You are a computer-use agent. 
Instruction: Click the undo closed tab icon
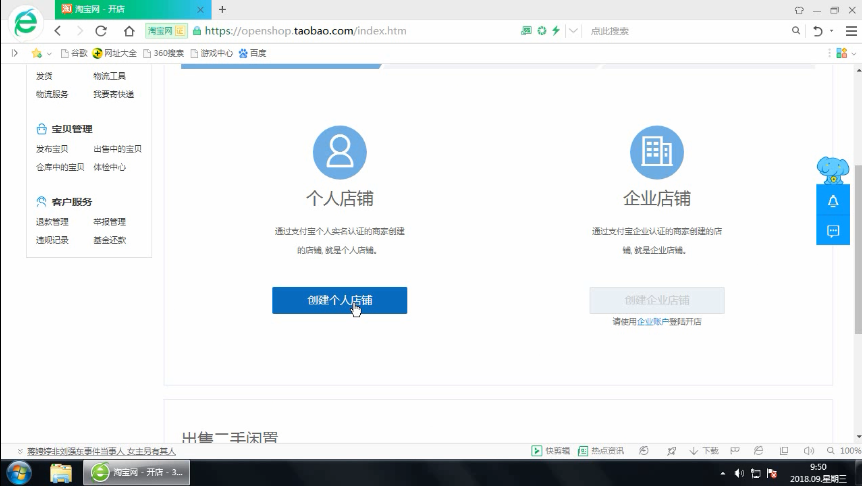click(x=818, y=31)
